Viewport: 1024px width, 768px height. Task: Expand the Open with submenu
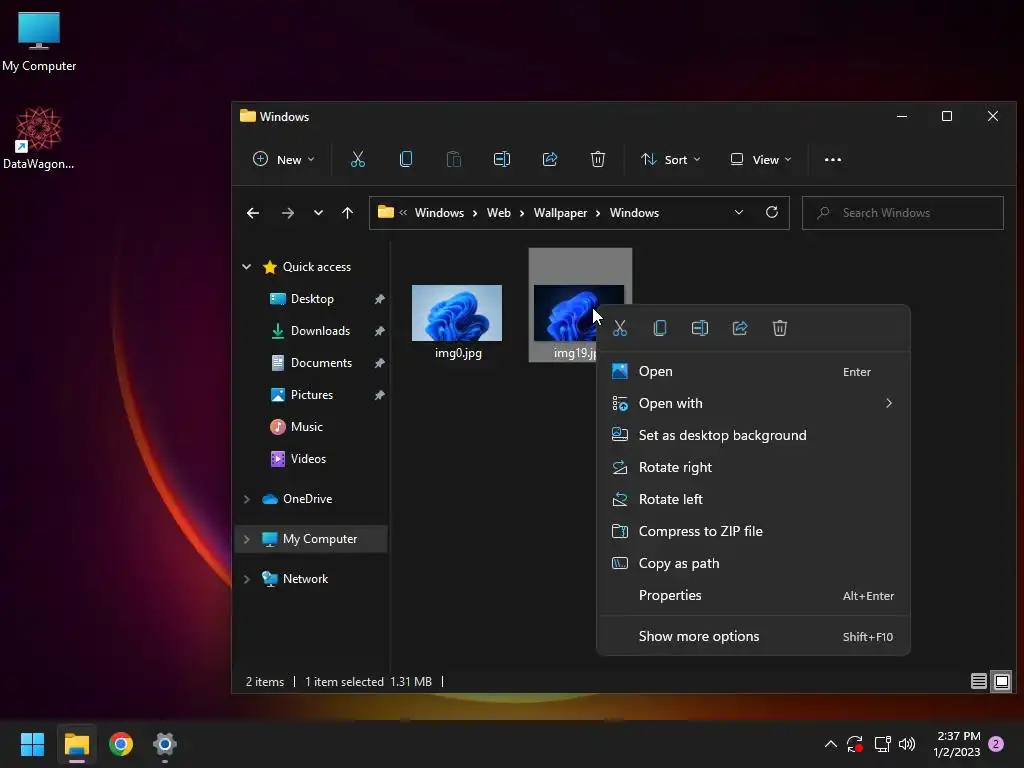point(754,403)
